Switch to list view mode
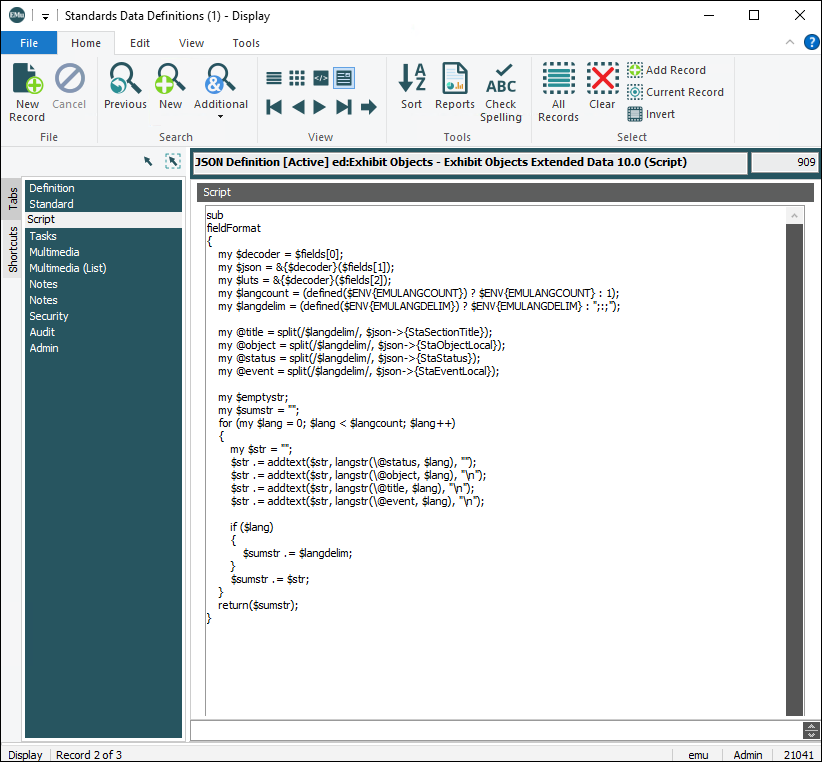Image resolution: width=822 pixels, height=762 pixels. tap(274, 78)
